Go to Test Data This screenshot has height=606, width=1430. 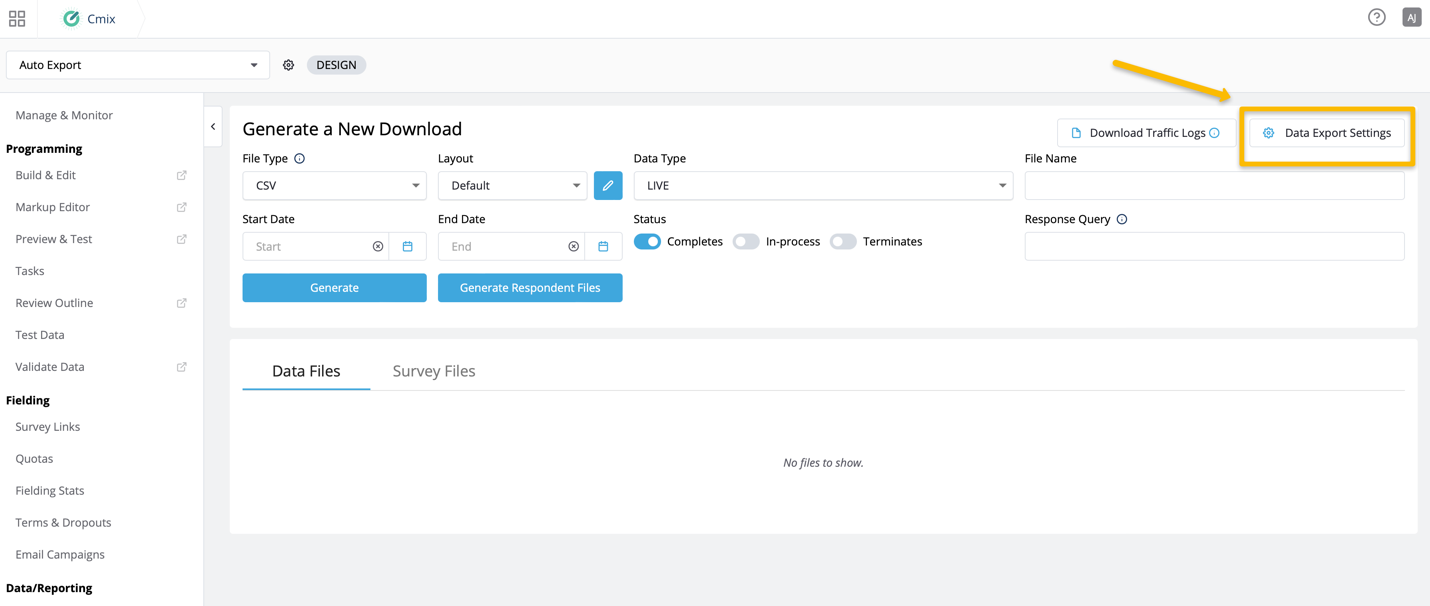pyautogui.click(x=40, y=335)
